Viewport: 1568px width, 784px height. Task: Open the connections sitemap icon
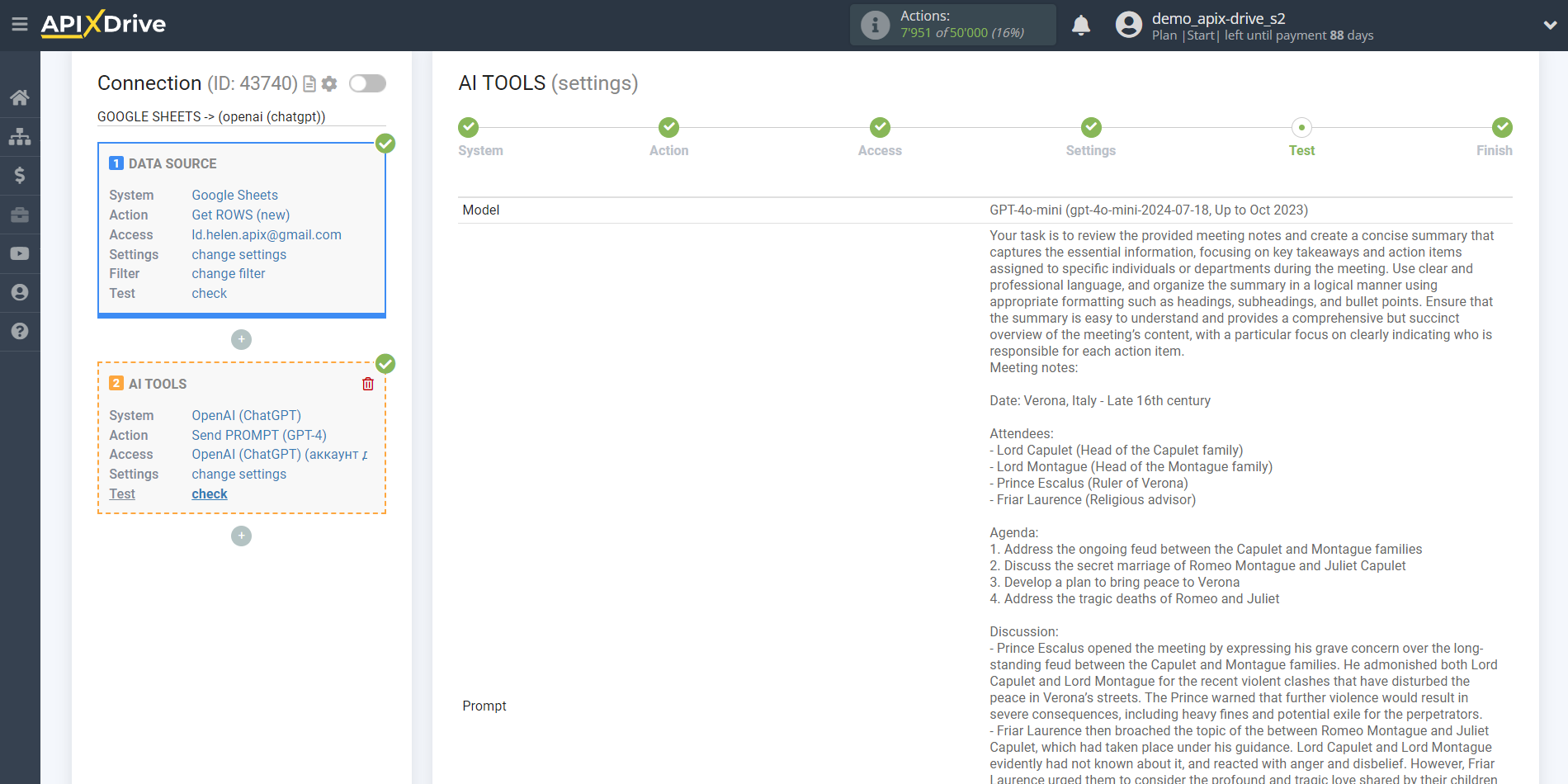pyautogui.click(x=20, y=136)
